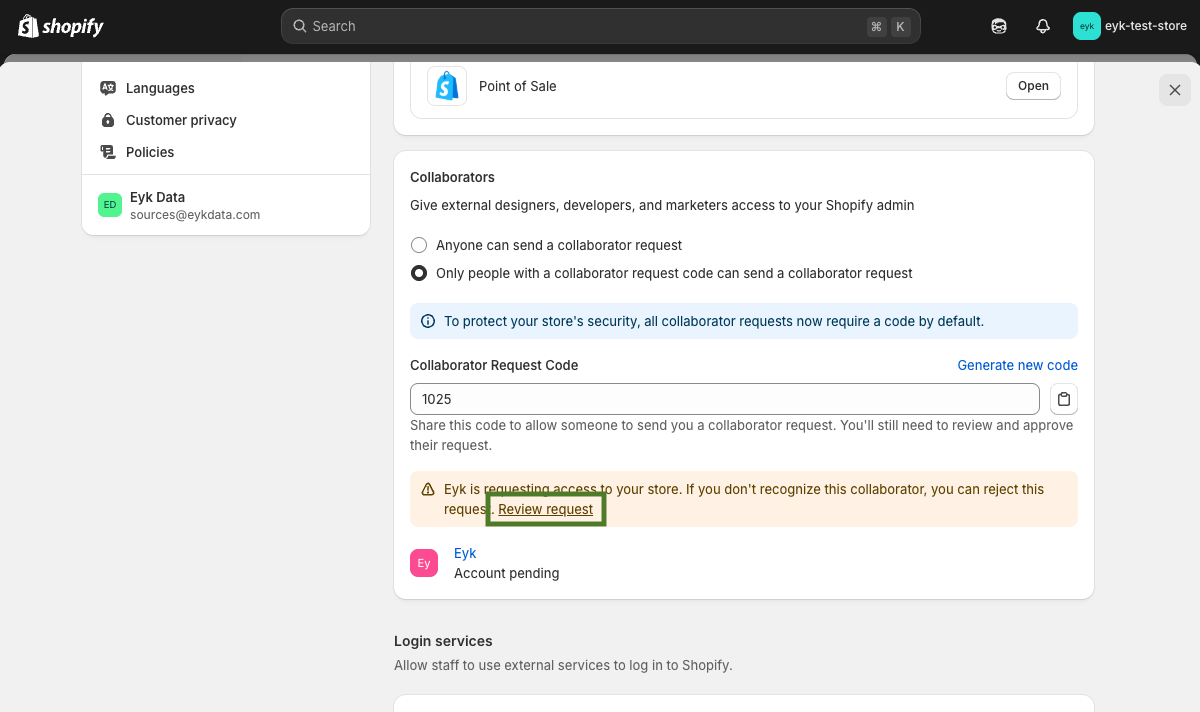Click the Shopify logo

[x=61, y=26]
